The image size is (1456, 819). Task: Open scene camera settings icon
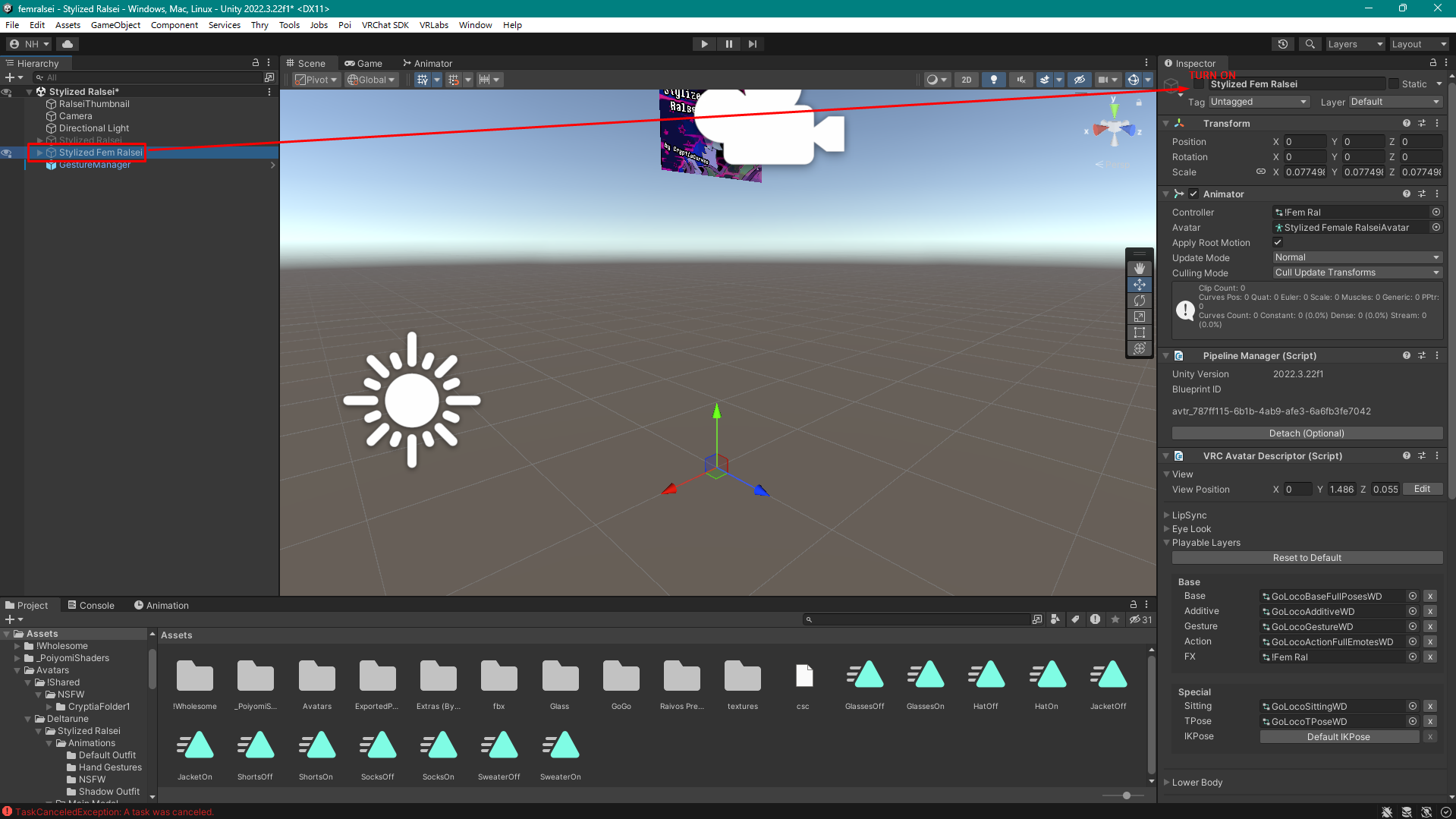click(x=1103, y=80)
